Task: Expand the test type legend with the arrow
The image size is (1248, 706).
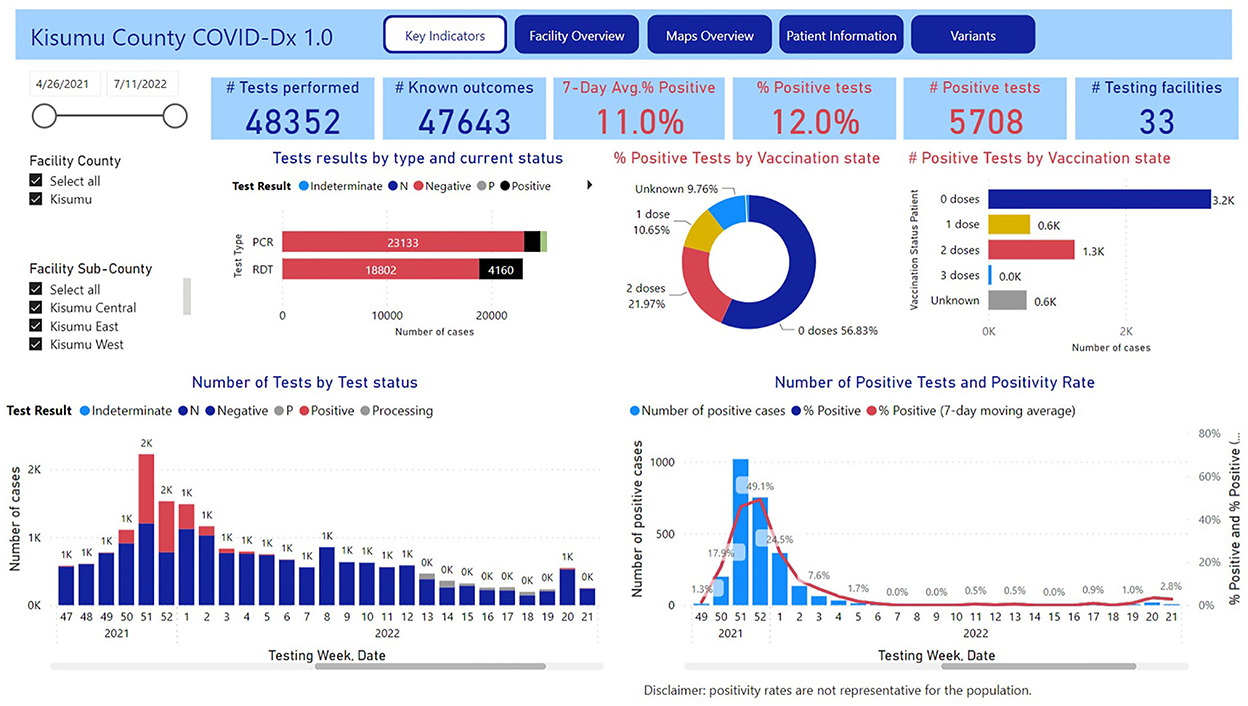Action: pyautogui.click(x=589, y=185)
